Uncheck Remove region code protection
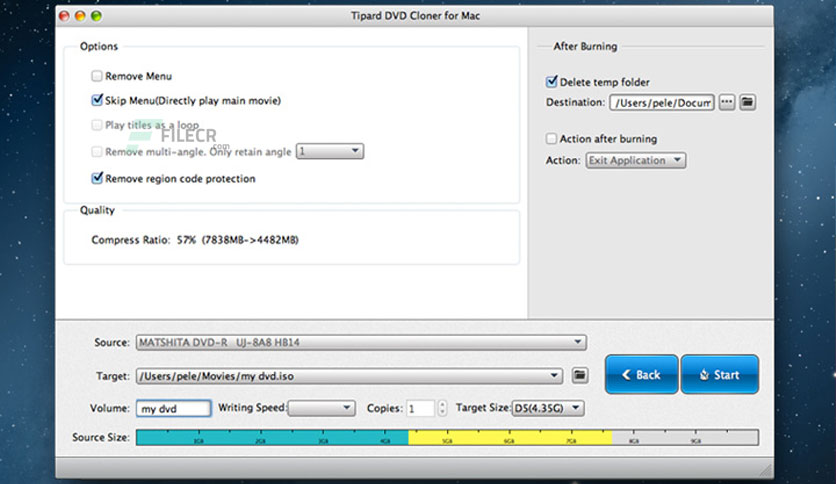The height and width of the screenshot is (484, 836). pos(97,178)
